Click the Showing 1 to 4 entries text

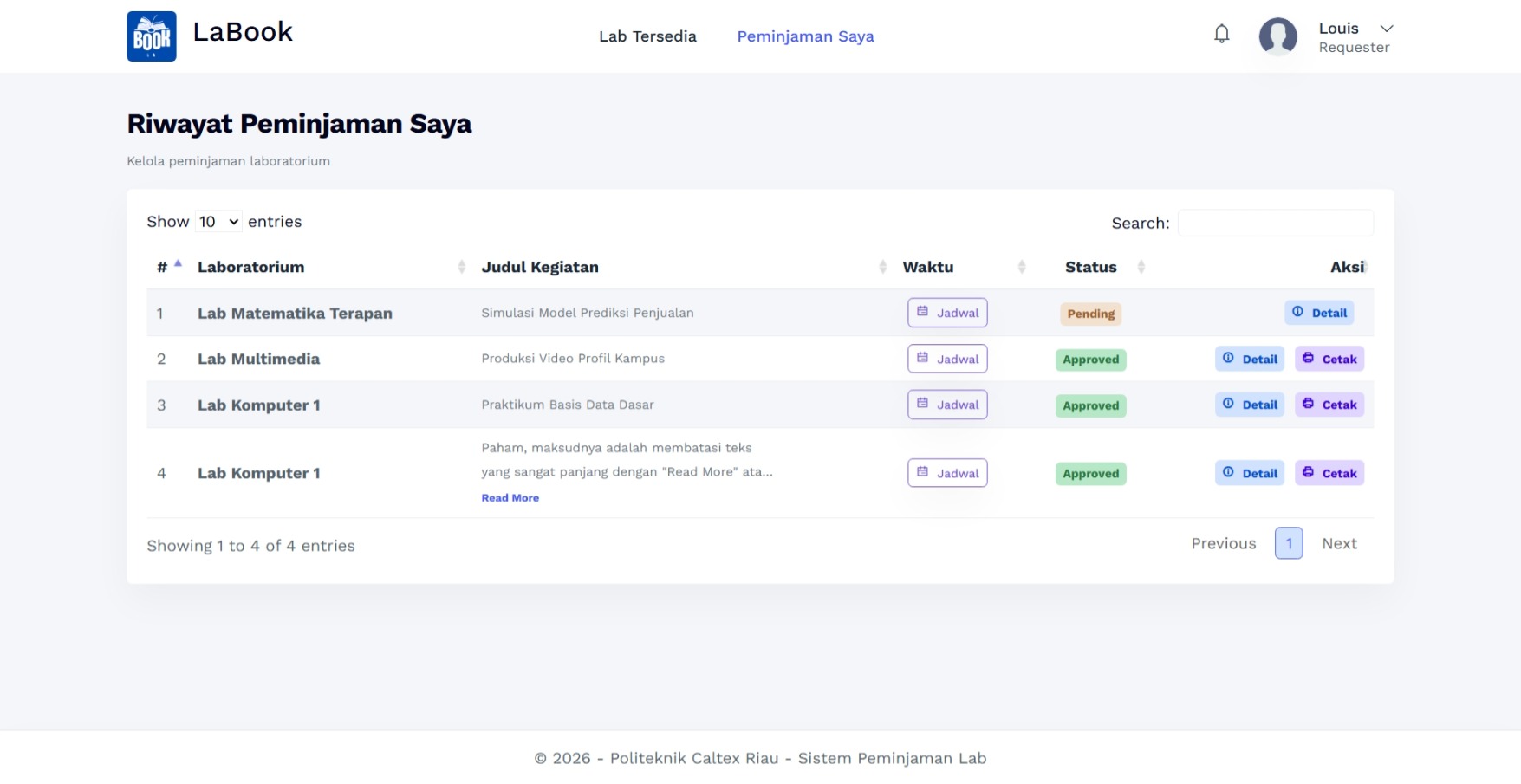pyautogui.click(x=250, y=546)
